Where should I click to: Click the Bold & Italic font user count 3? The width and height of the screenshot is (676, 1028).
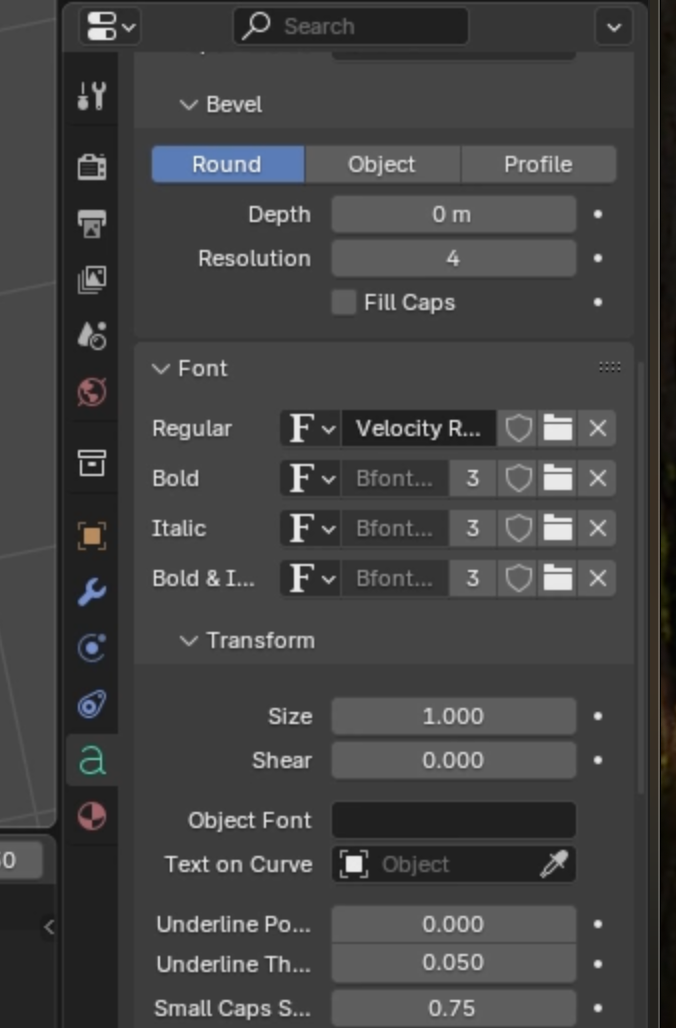(473, 578)
